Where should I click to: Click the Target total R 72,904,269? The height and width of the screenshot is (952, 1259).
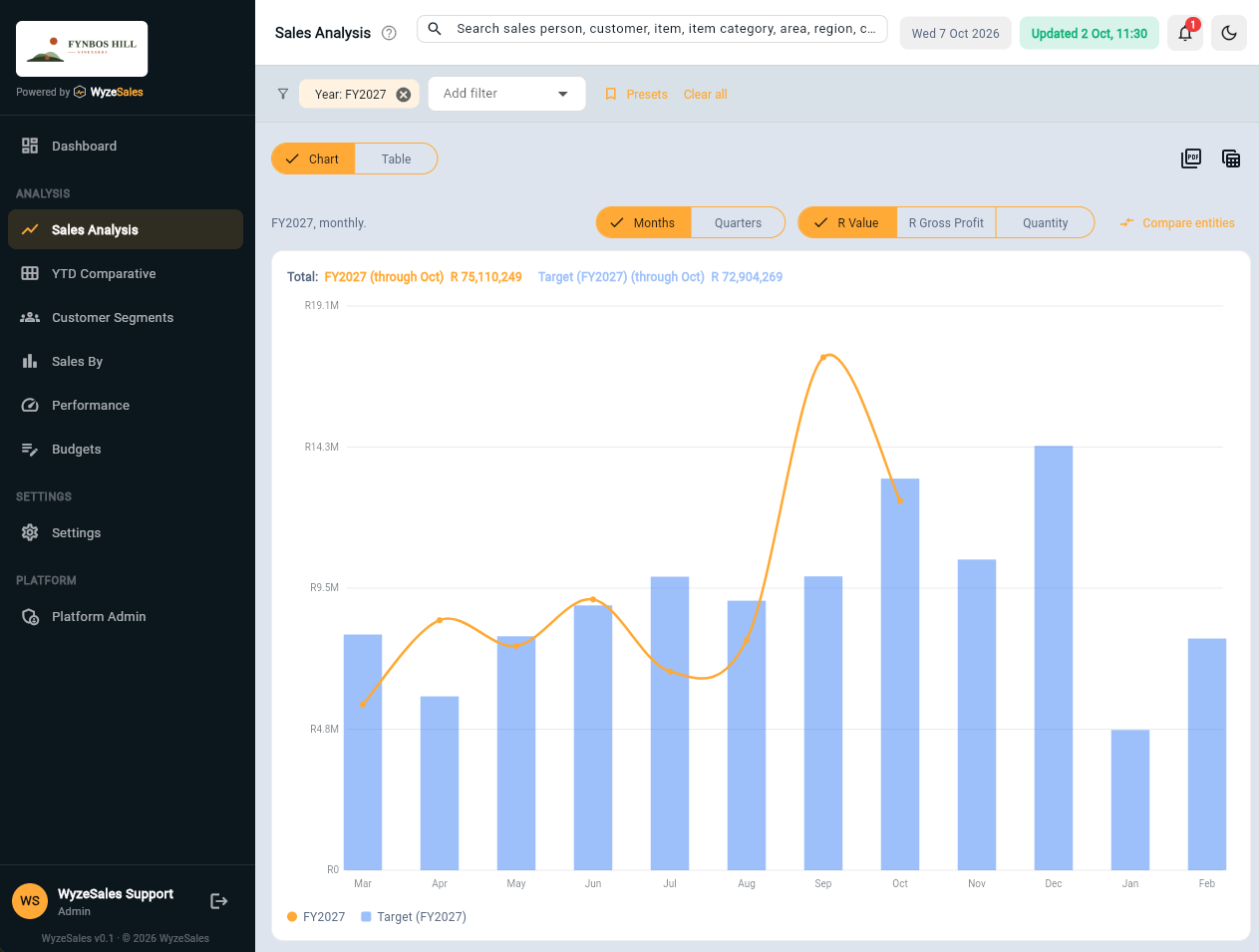tap(747, 277)
